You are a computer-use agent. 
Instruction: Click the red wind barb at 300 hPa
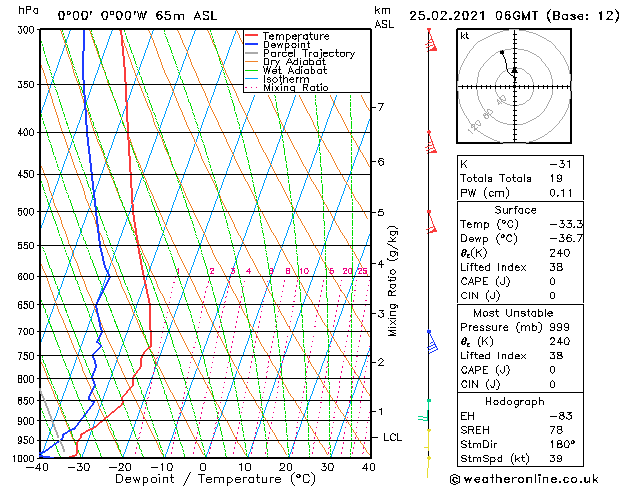coord(431,40)
